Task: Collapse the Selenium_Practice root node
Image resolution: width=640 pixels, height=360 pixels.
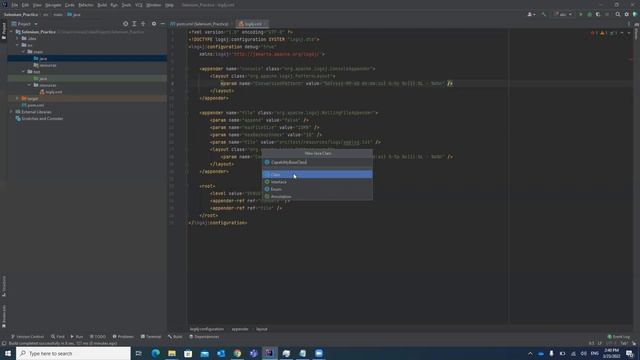Action: [x=11, y=32]
